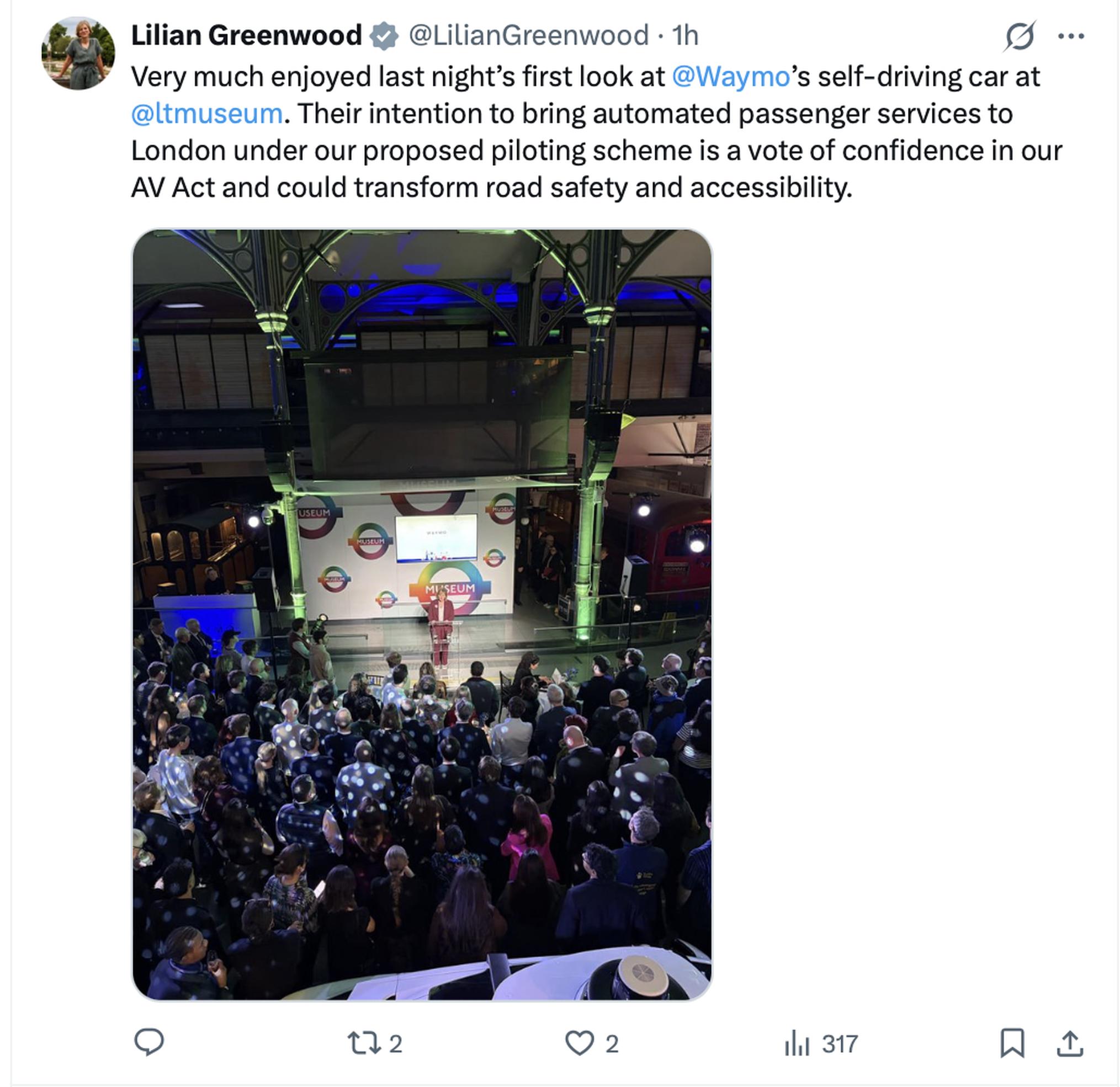
Task: Open Lilian Greenwood's profile avatar
Action: pyautogui.click(x=78, y=53)
